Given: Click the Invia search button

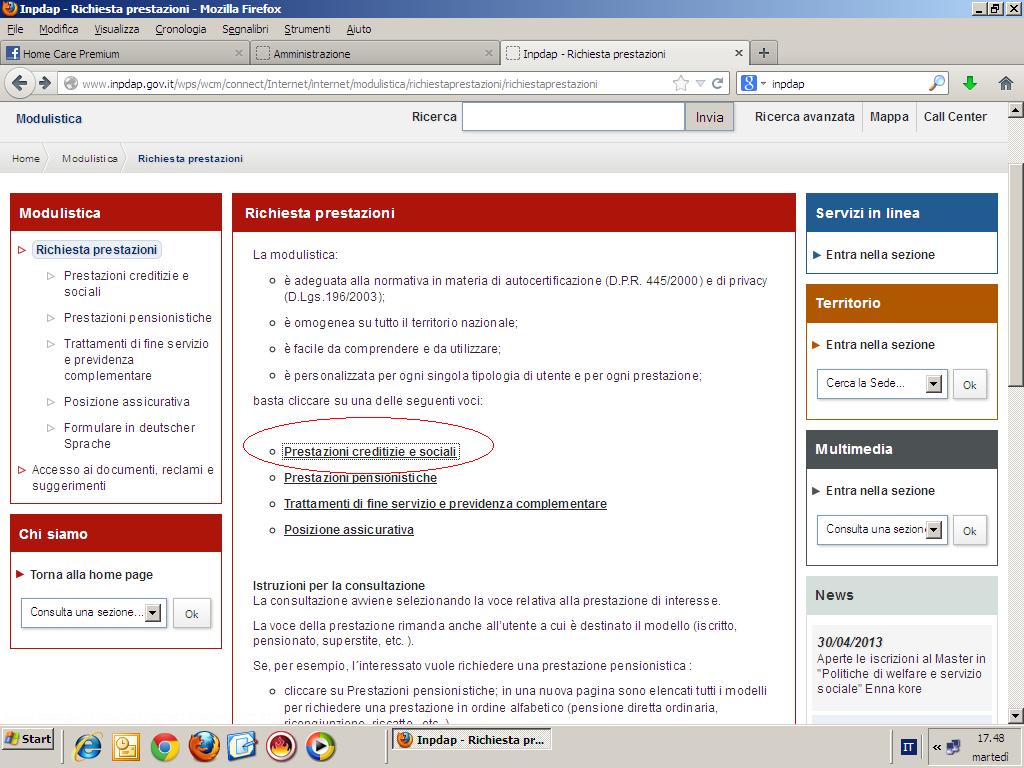Looking at the screenshot, I should click(709, 118).
